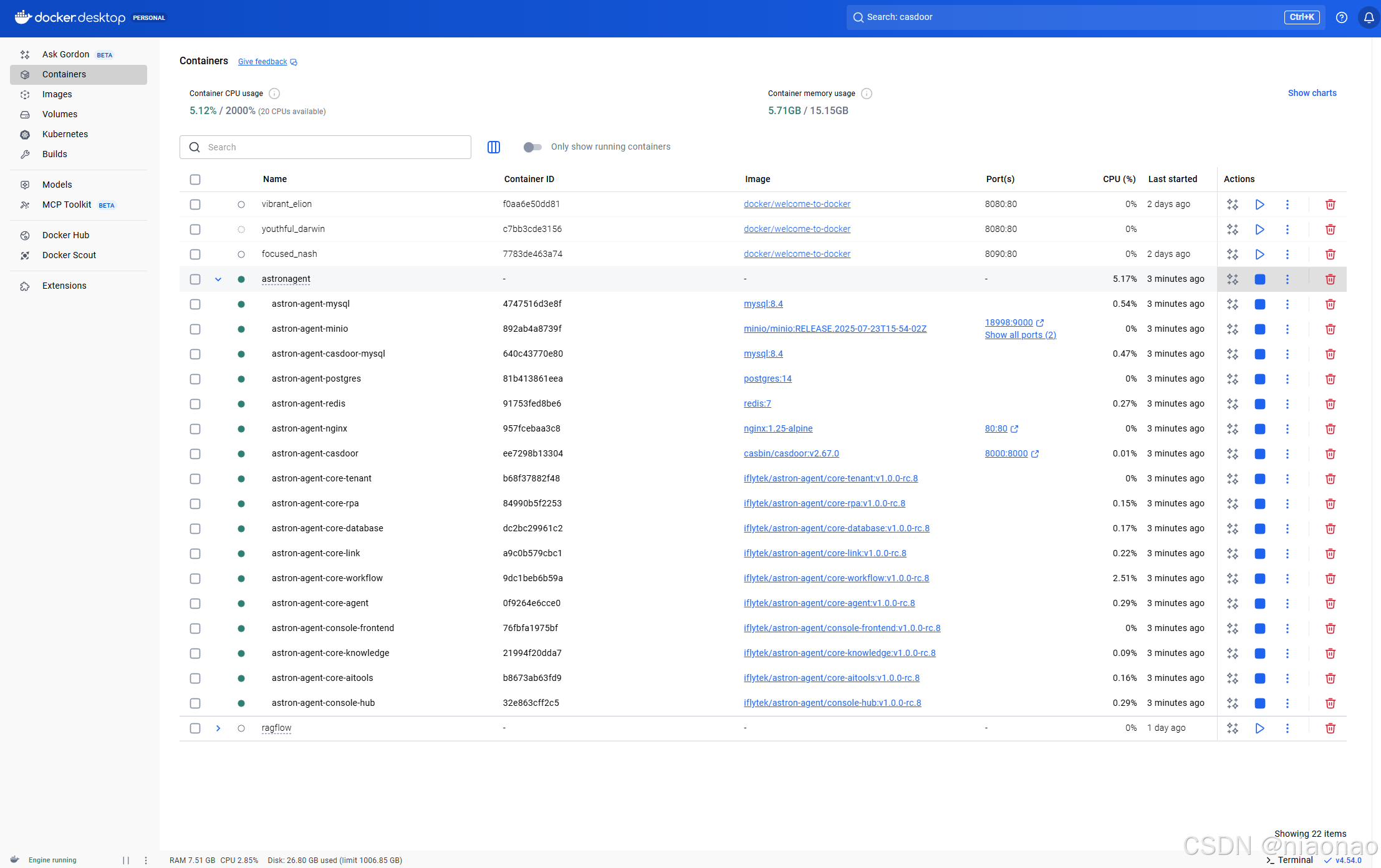Screen dimensions: 1381x868
Task: Show all ports for astron-agent-minio
Action: [1020, 335]
